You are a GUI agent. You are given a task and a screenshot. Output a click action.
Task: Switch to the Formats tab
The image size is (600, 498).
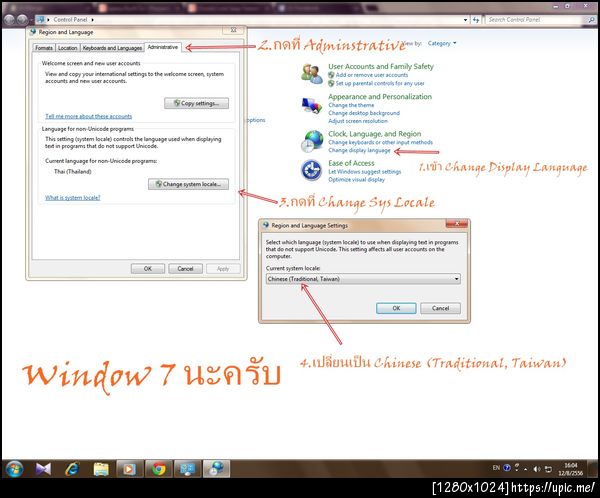click(44, 48)
